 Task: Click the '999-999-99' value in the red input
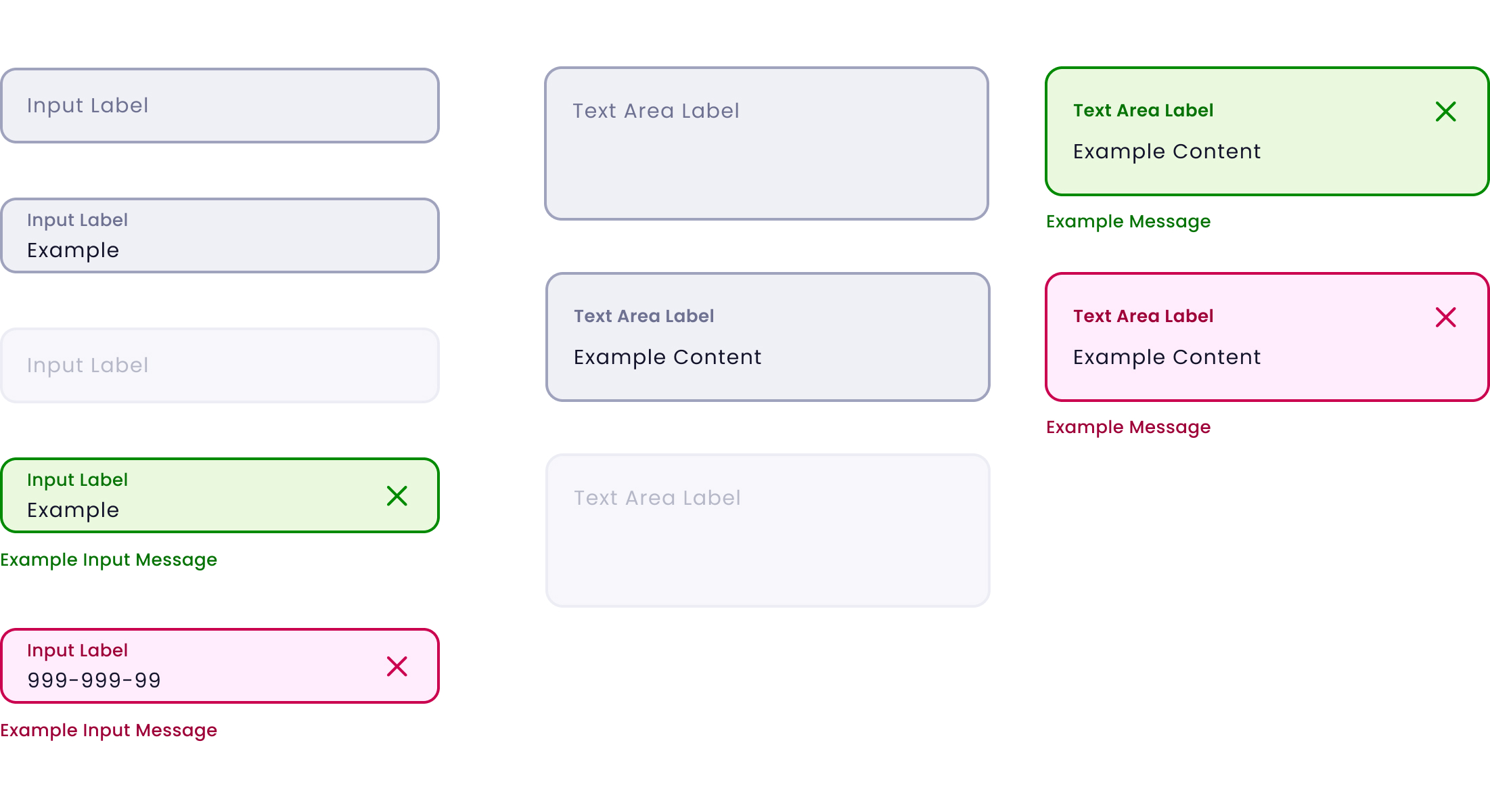94,681
